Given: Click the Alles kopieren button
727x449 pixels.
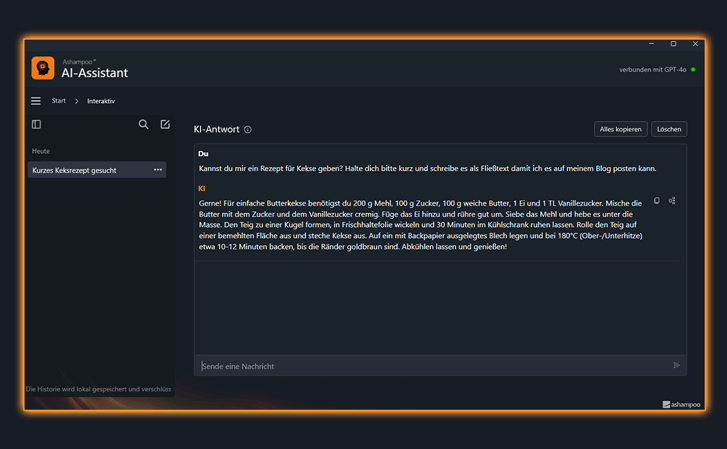Looking at the screenshot, I should point(620,129).
